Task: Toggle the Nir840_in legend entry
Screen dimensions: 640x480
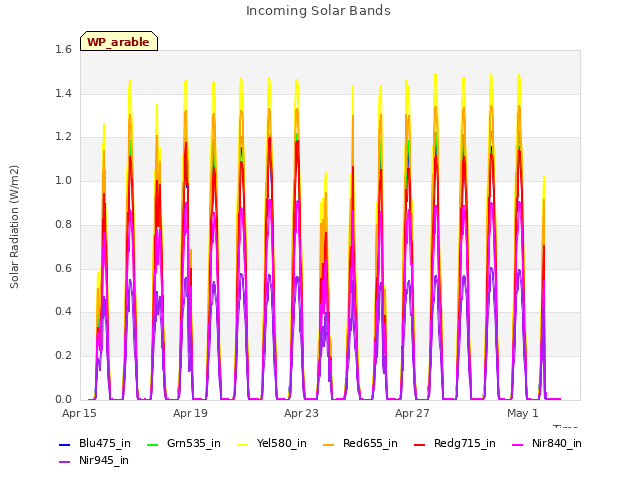Action: (x=547, y=444)
